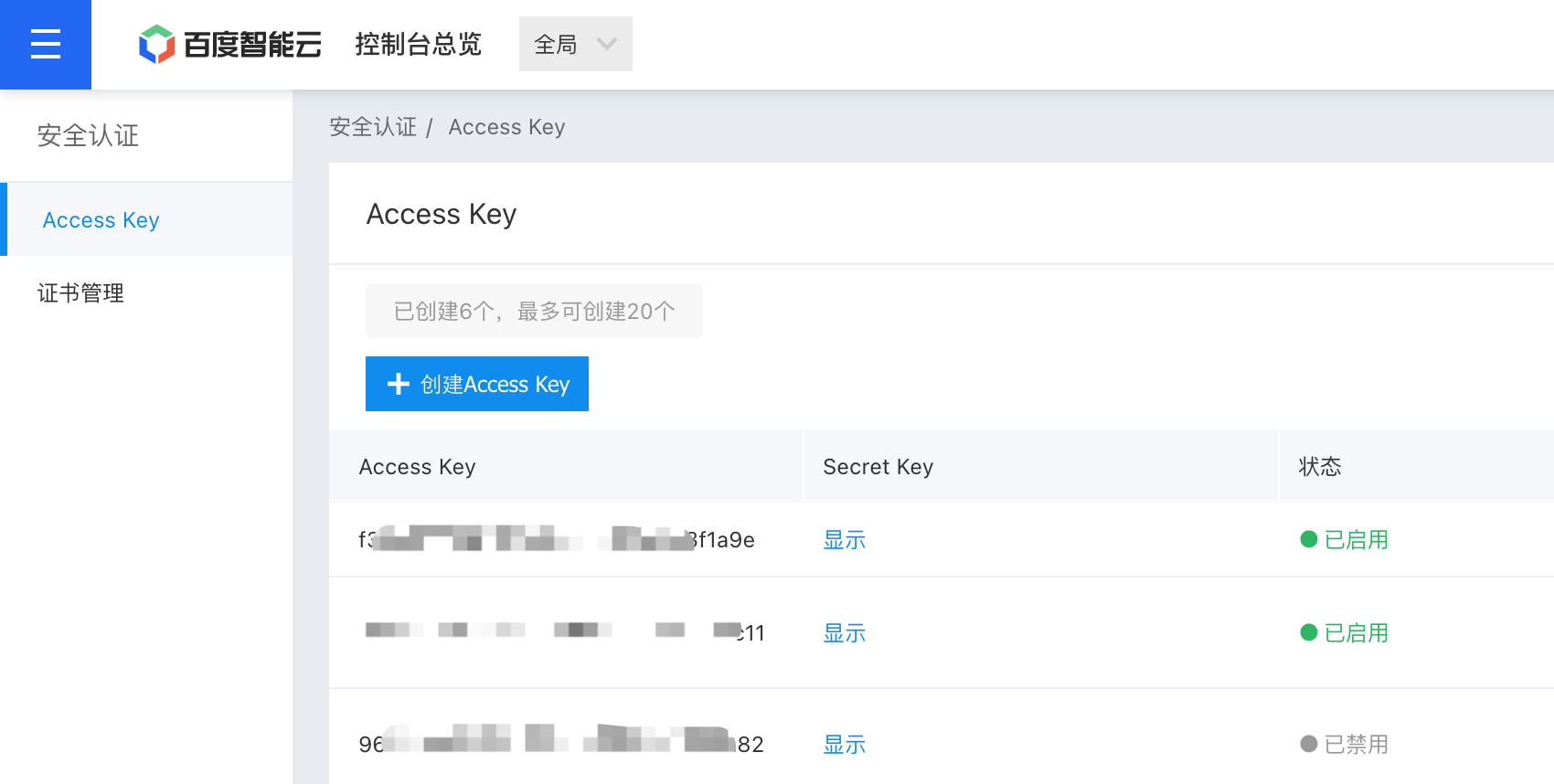Click 安全认证 in the breadcrumb
Image resolution: width=1554 pixels, height=784 pixels.
click(x=373, y=127)
